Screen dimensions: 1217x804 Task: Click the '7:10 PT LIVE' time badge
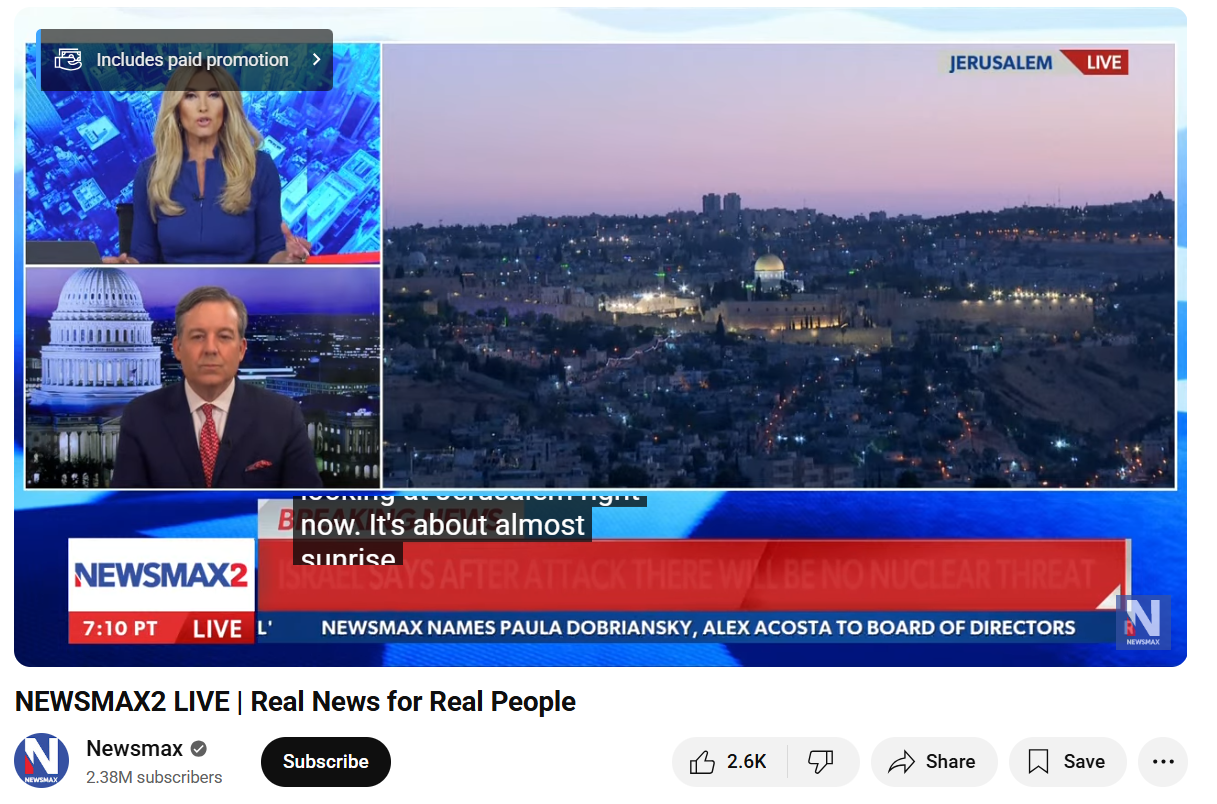[x=162, y=629]
